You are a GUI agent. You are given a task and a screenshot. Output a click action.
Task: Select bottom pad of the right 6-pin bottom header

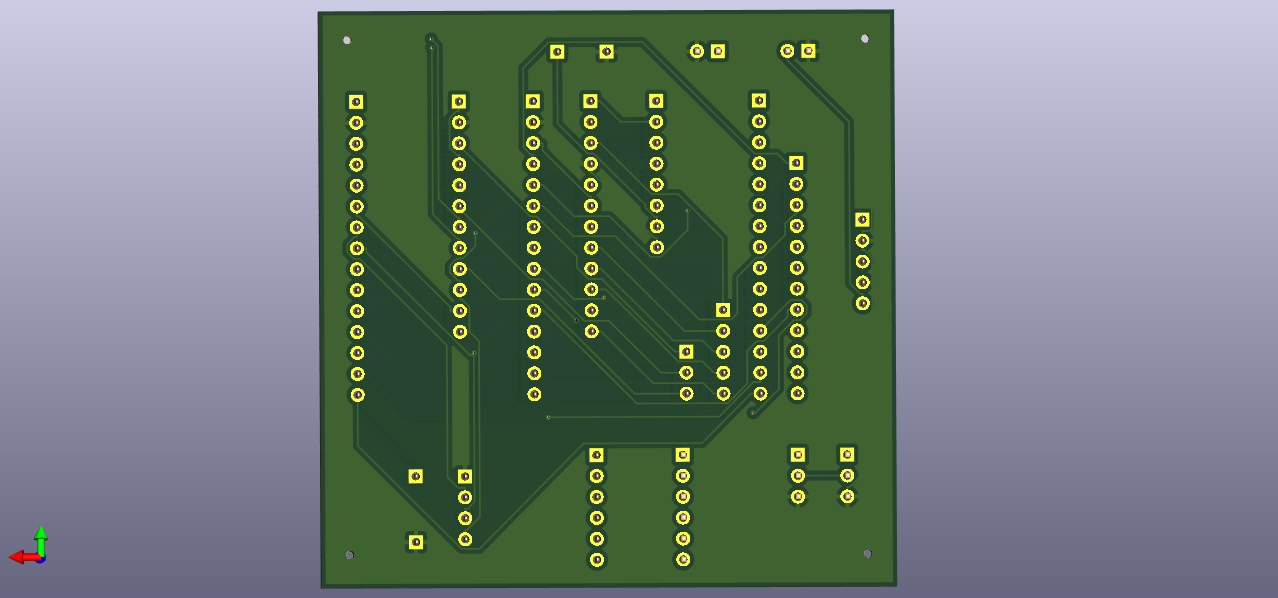683,560
